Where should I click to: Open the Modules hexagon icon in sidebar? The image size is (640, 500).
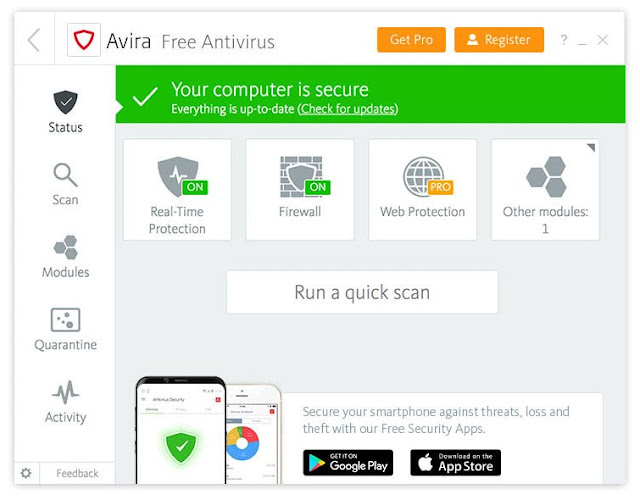[66, 247]
